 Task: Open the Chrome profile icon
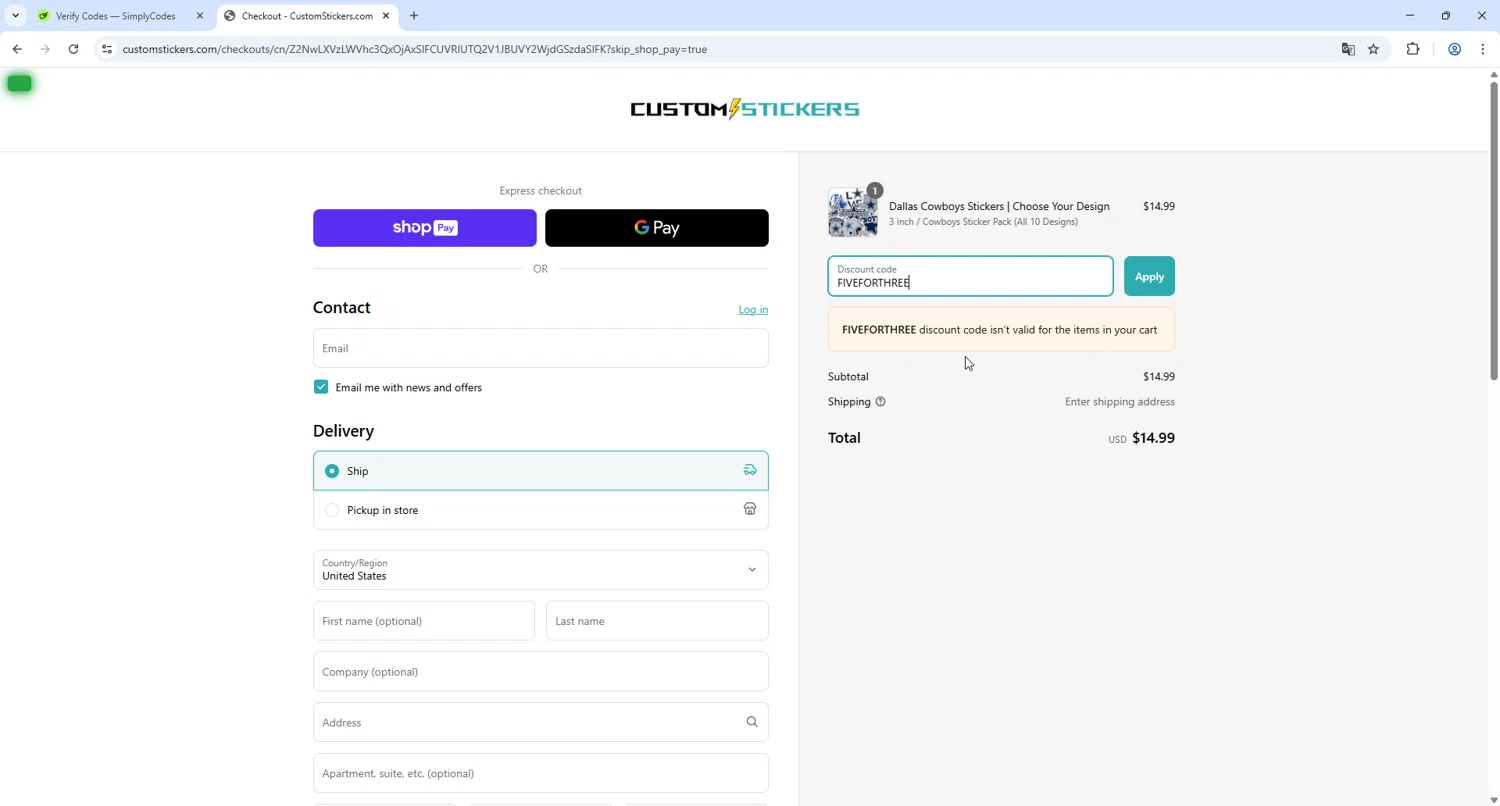(x=1455, y=49)
